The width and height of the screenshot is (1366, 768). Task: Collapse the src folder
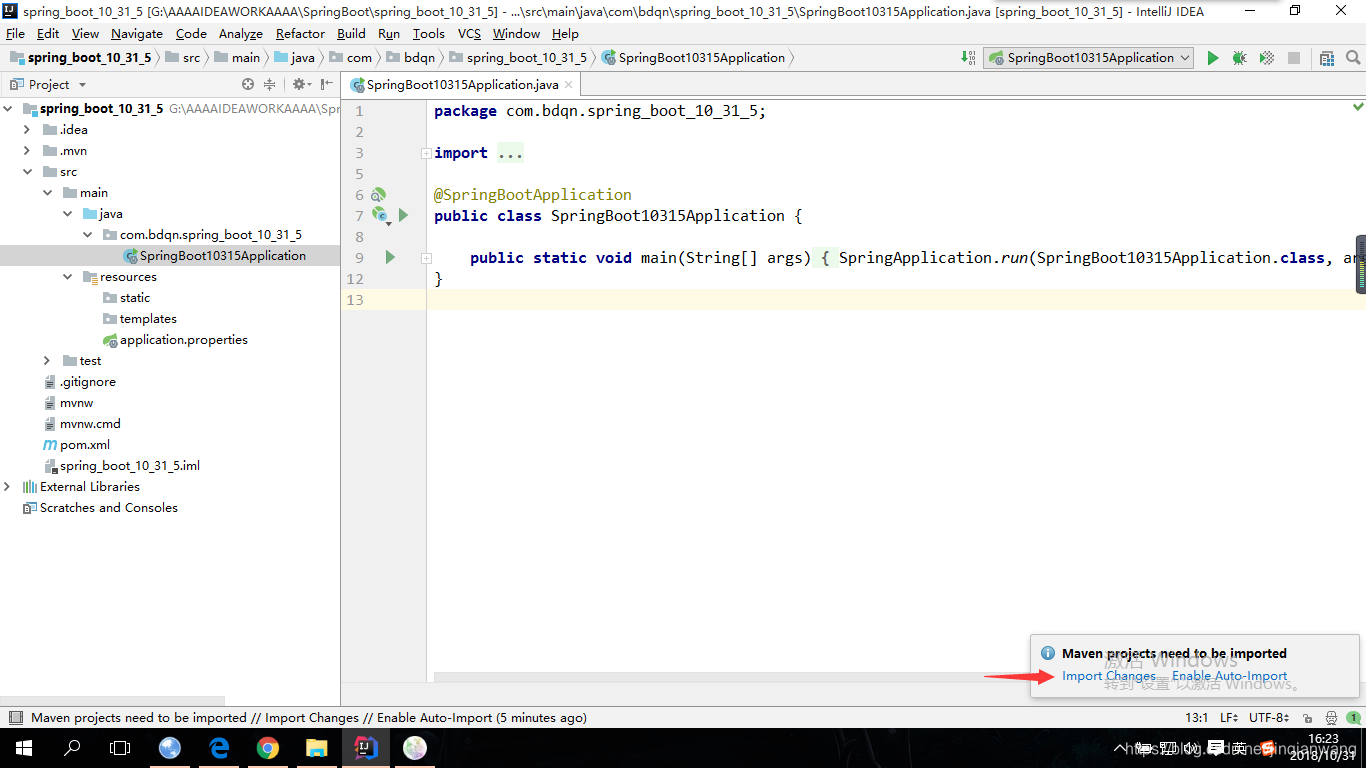click(x=27, y=172)
